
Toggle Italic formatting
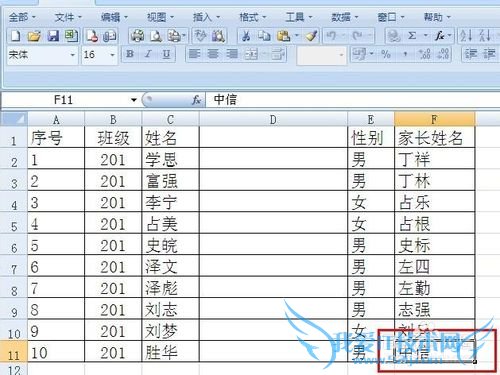148,54
